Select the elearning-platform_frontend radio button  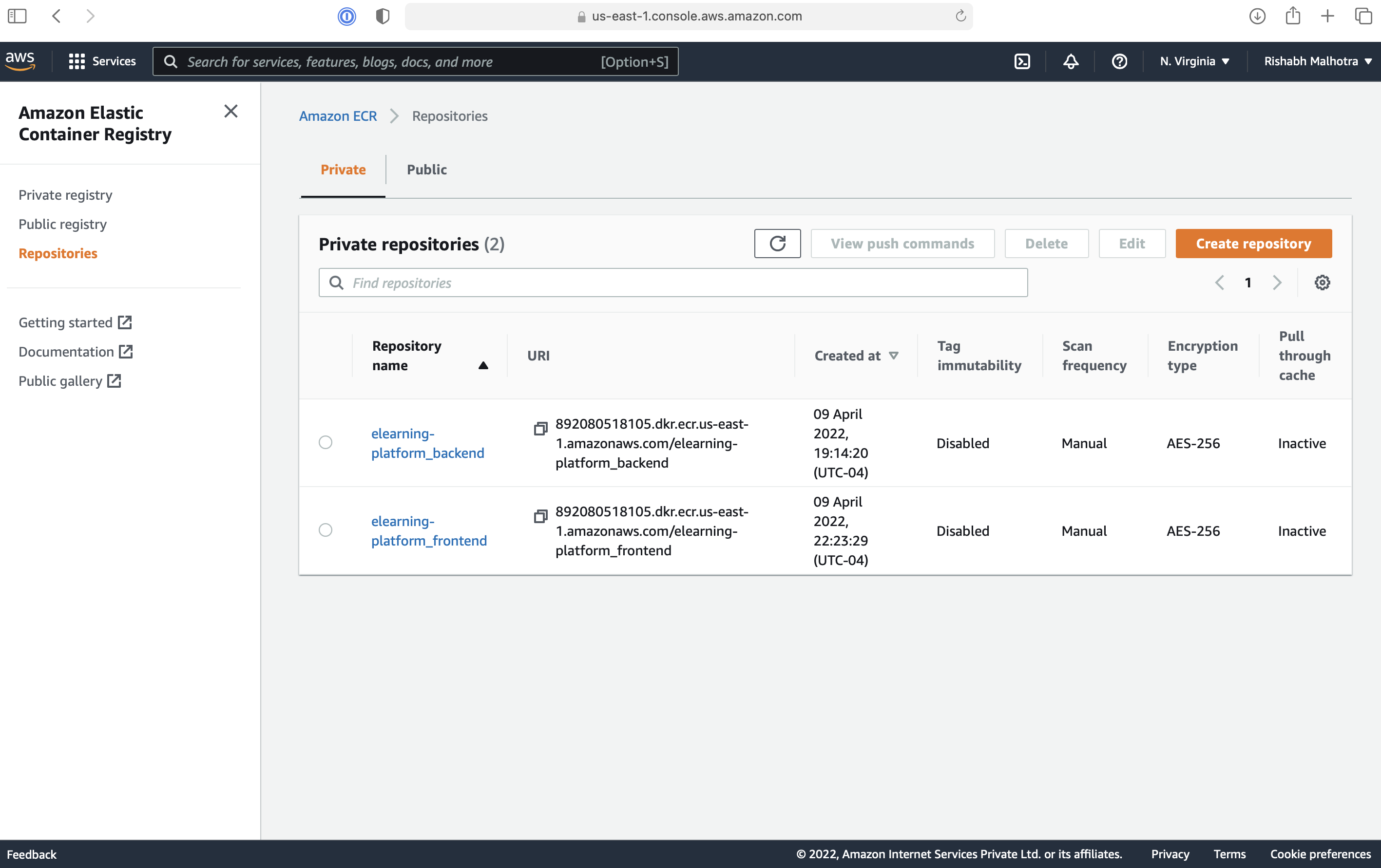tap(325, 530)
